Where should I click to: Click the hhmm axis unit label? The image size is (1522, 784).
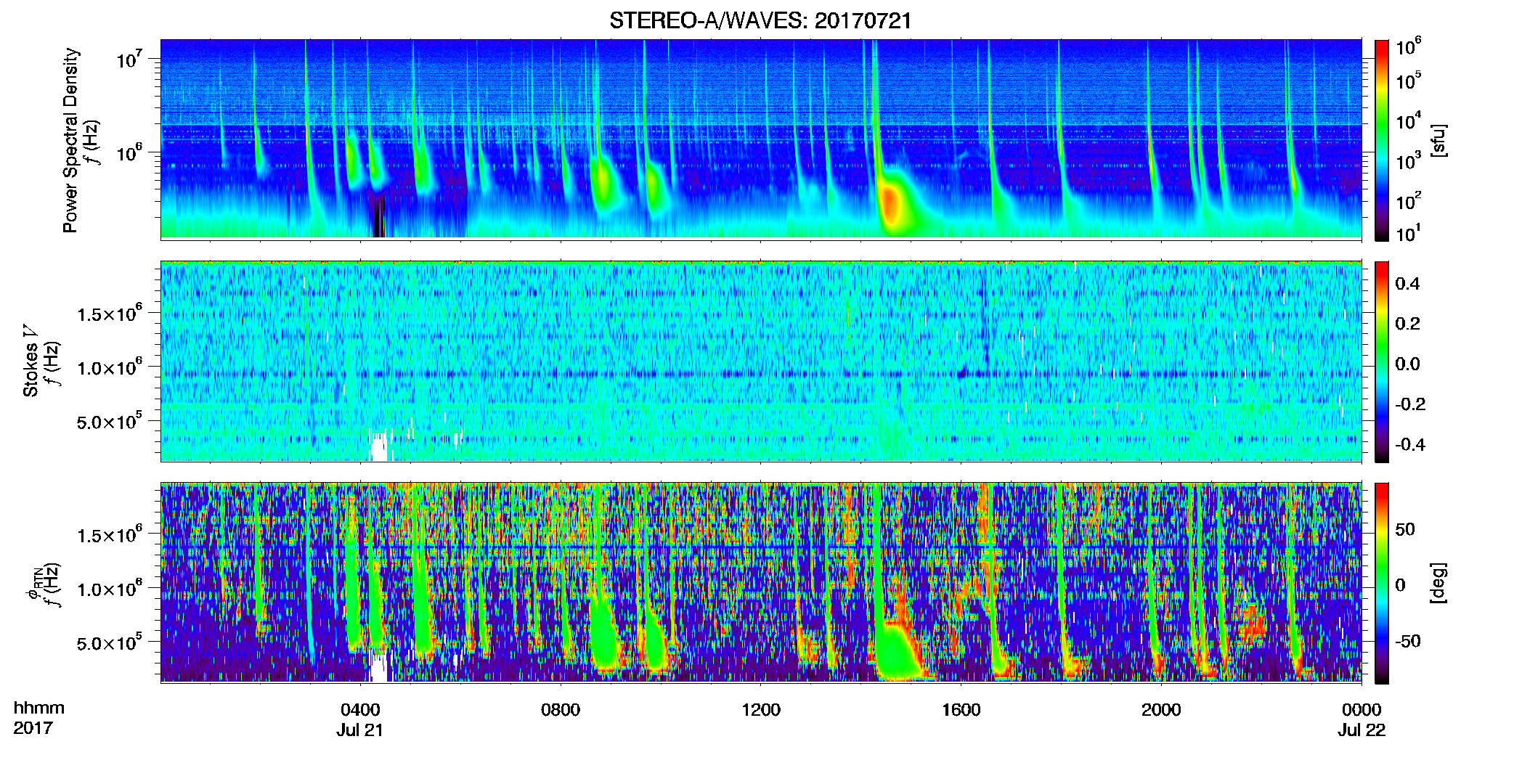point(39,708)
